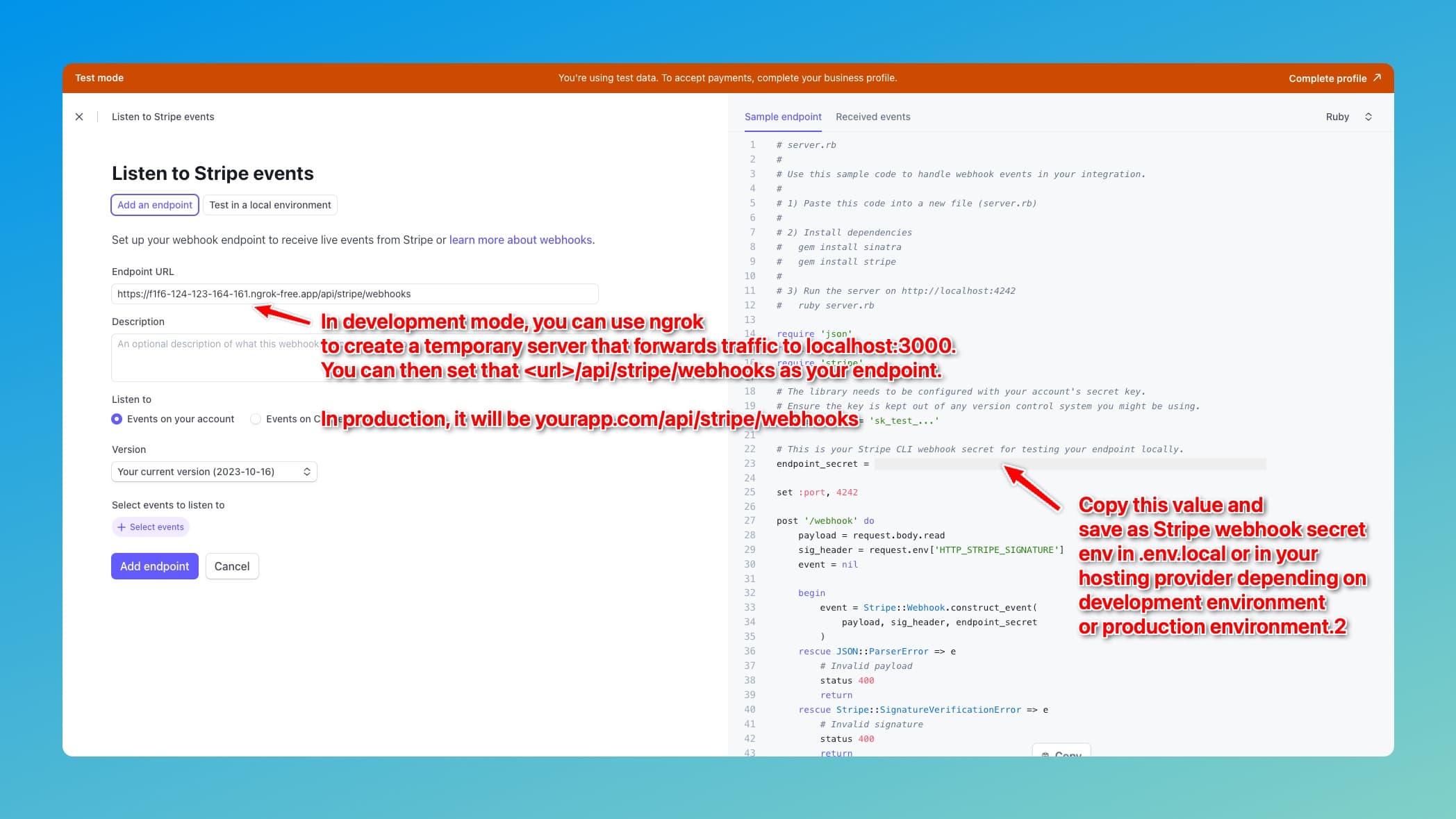The width and height of the screenshot is (1456, 819).
Task: Click the chevron on the Version dropdown
Action: pos(308,472)
